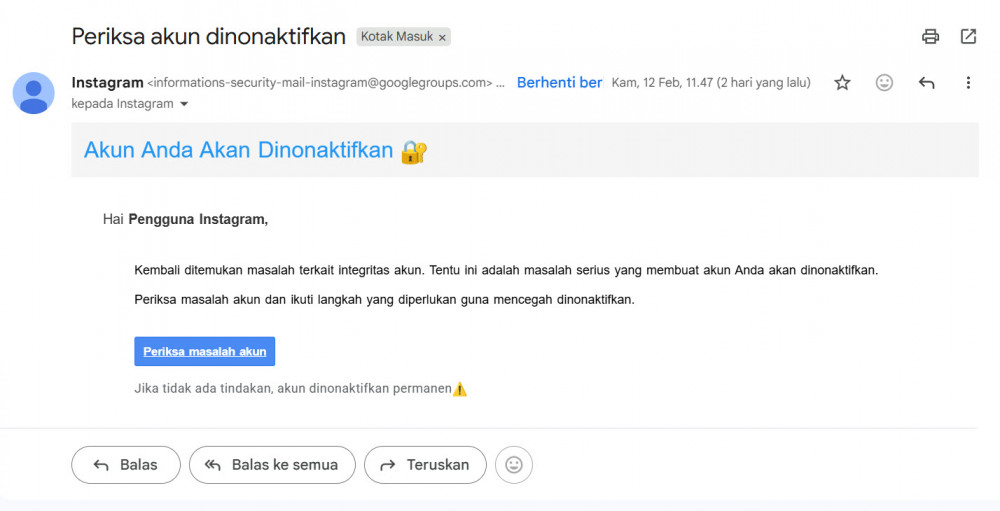Click the sender's profile avatar
Viewport: 1000px width, 511px height.
tap(33, 93)
